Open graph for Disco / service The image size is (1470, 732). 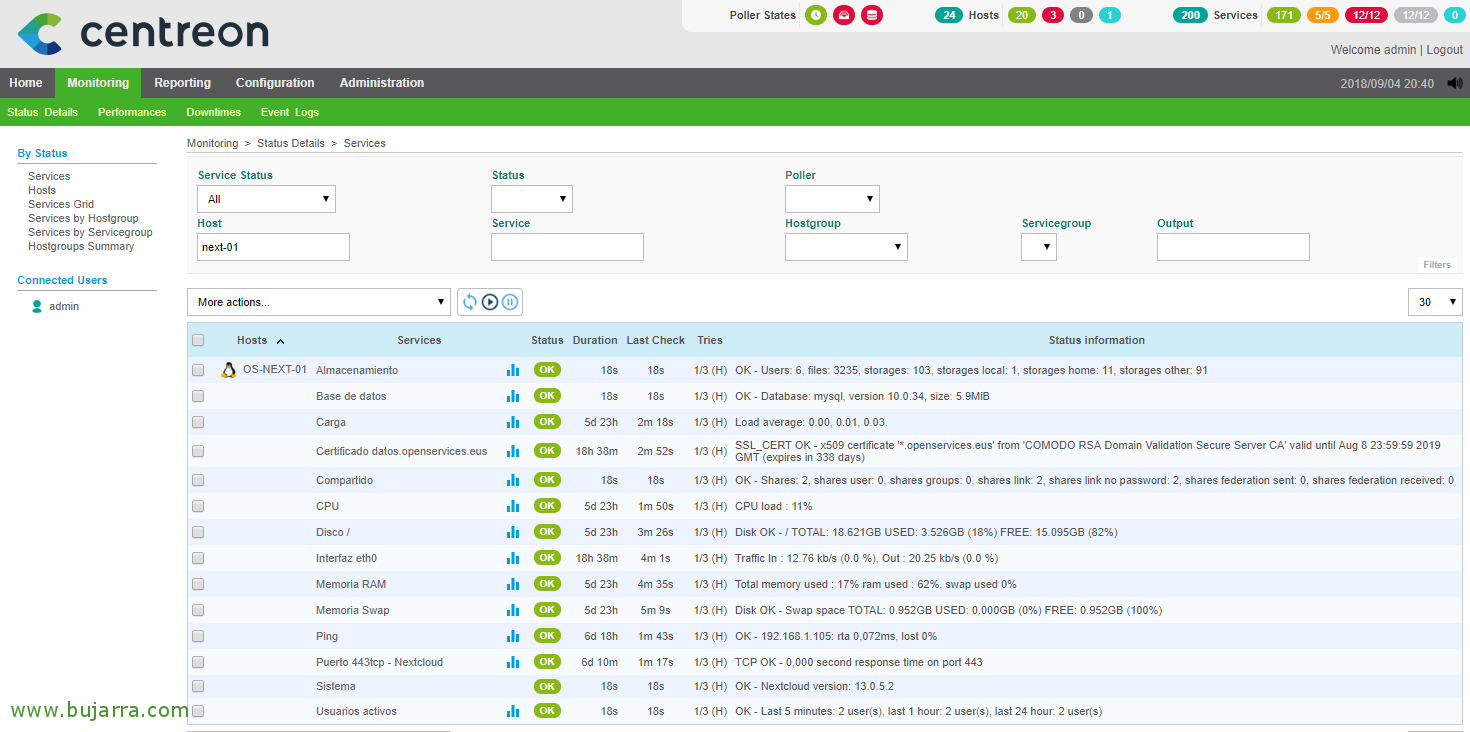pos(513,532)
